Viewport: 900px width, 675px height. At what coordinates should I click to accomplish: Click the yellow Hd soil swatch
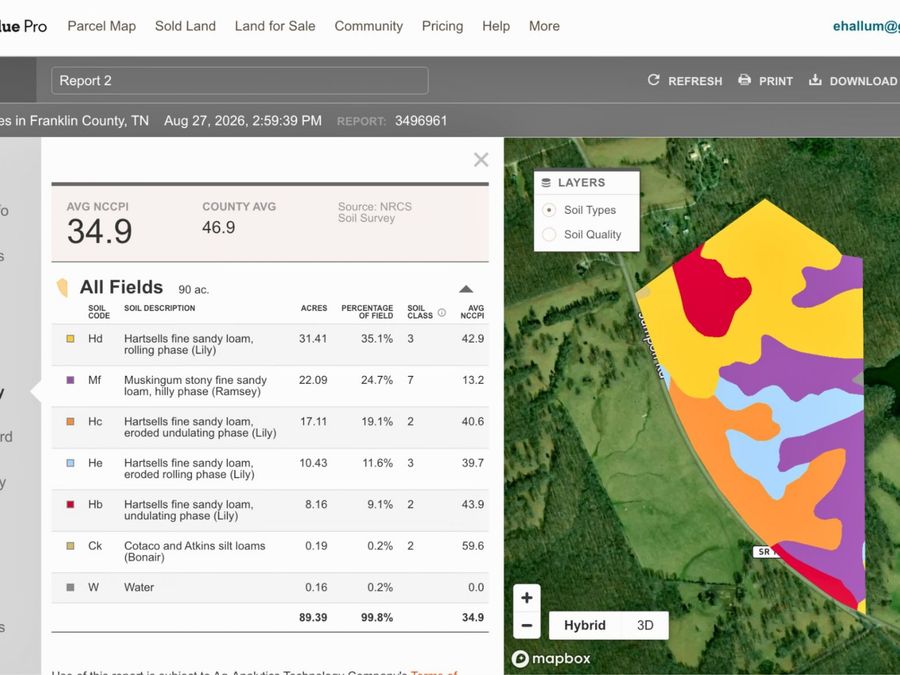70,339
